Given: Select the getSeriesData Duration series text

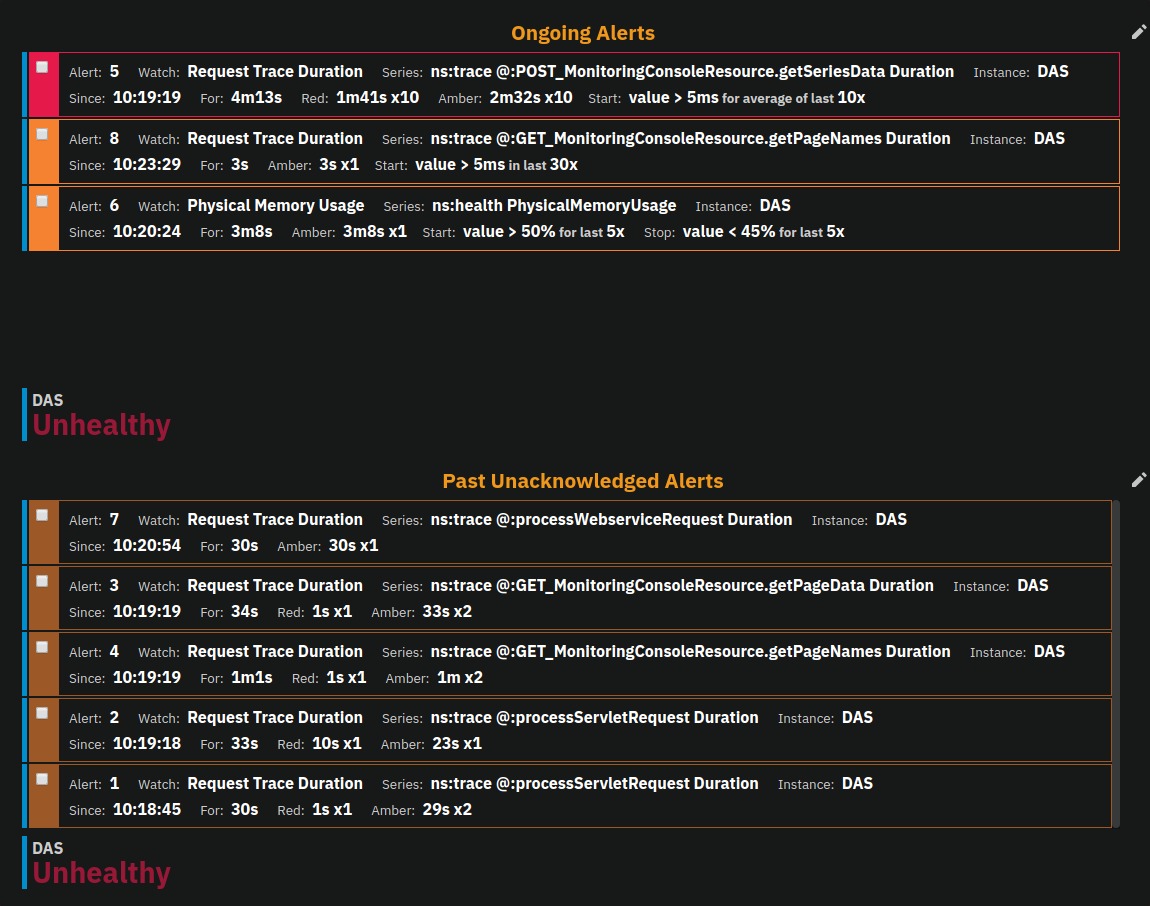Looking at the screenshot, I should point(691,71).
